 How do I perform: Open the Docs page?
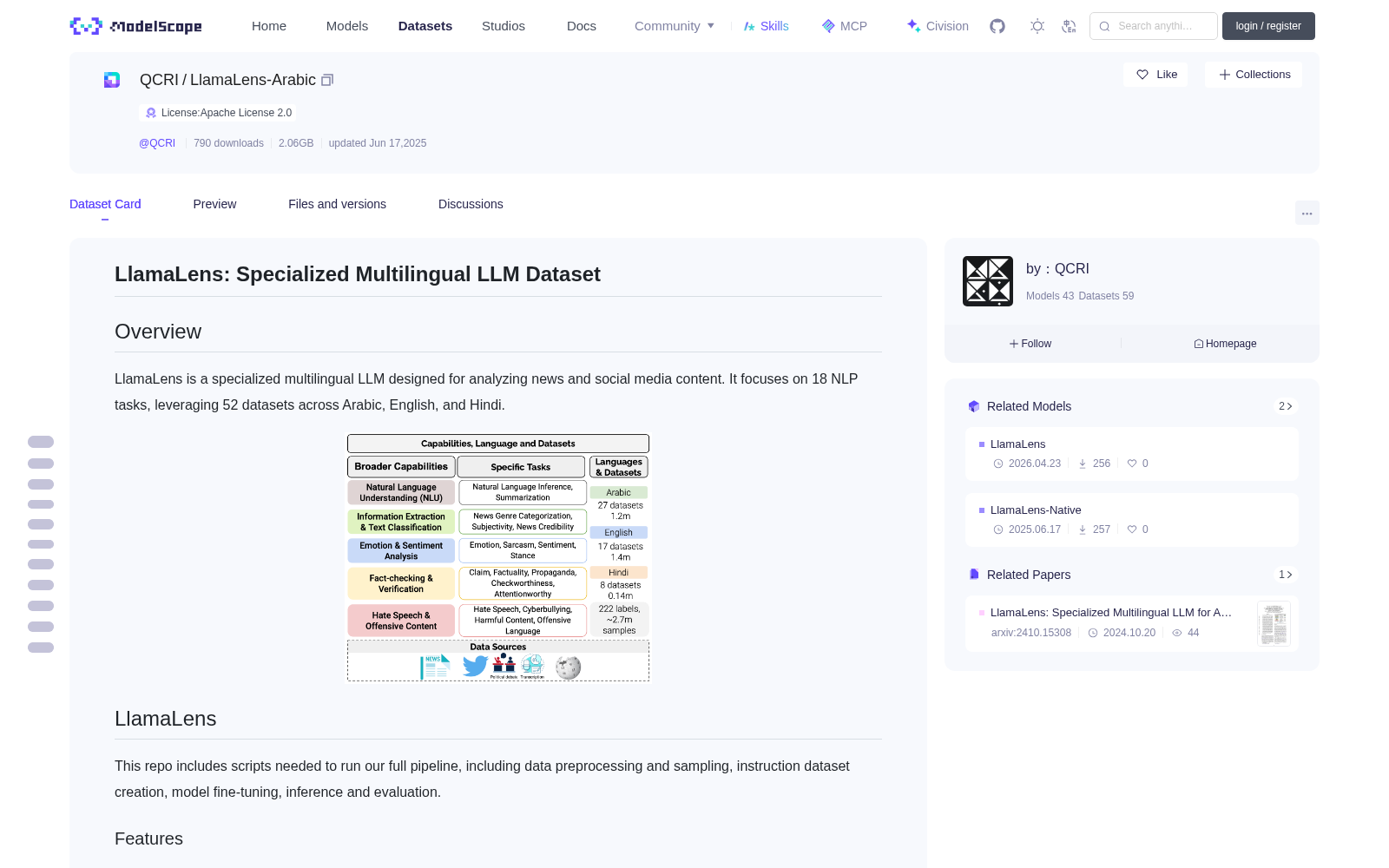click(x=582, y=26)
